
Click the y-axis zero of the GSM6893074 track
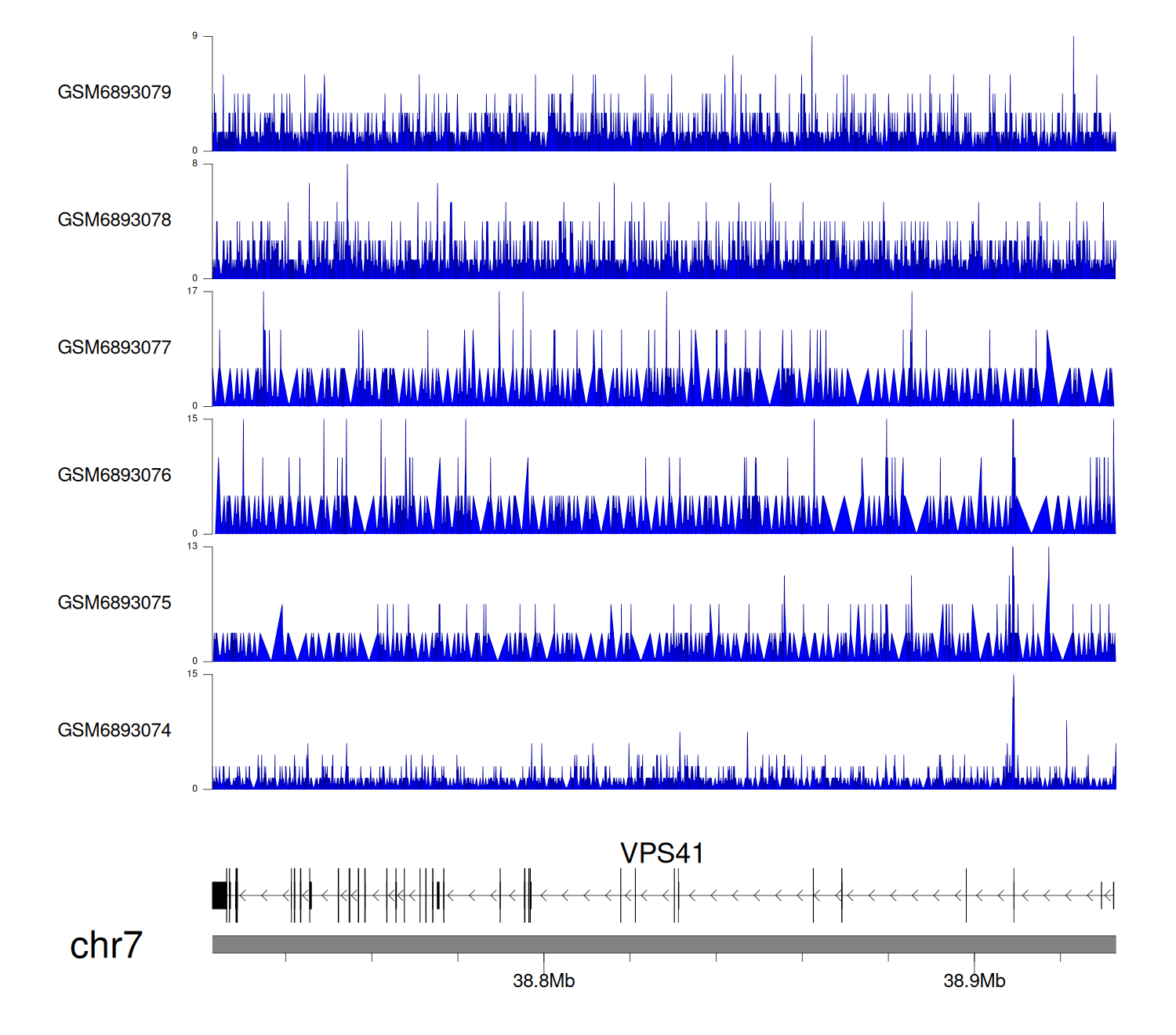click(x=194, y=789)
